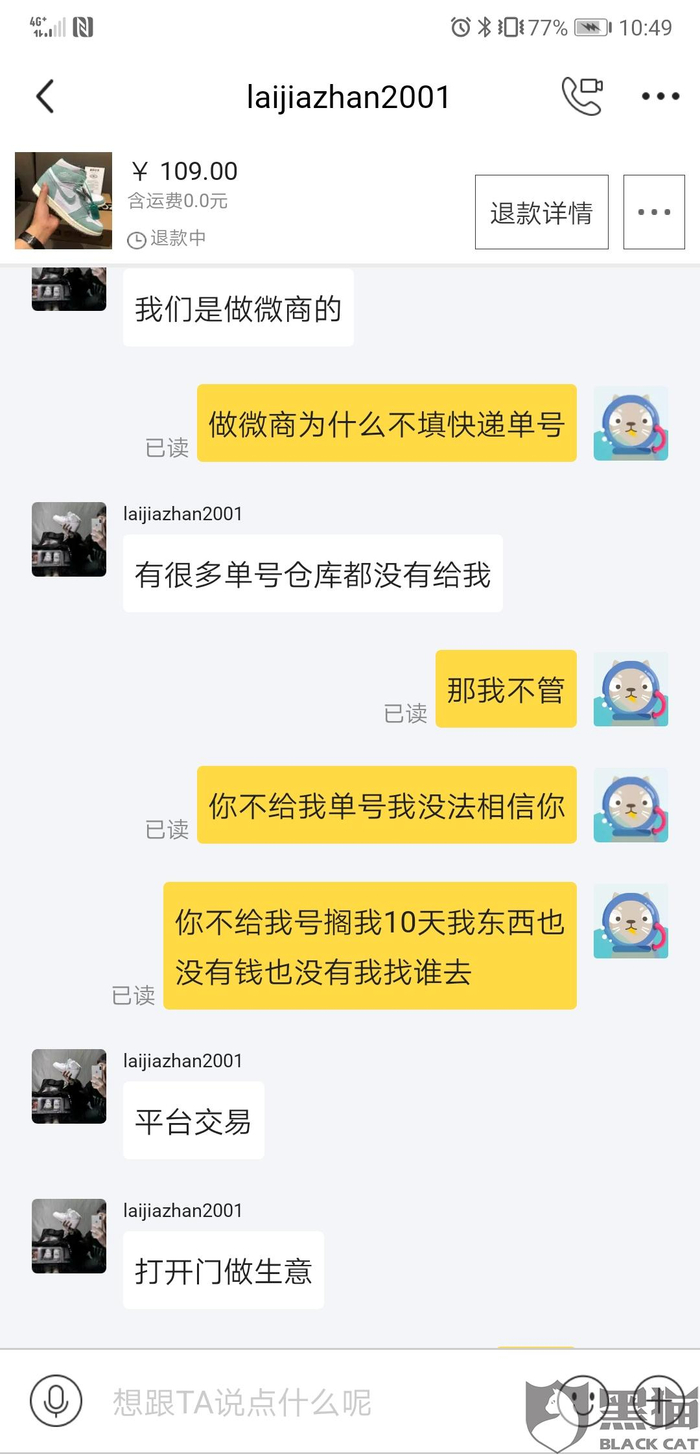Image resolution: width=700 pixels, height=1454 pixels.
Task: Tap the ¥109.00 price text
Action: click(185, 171)
